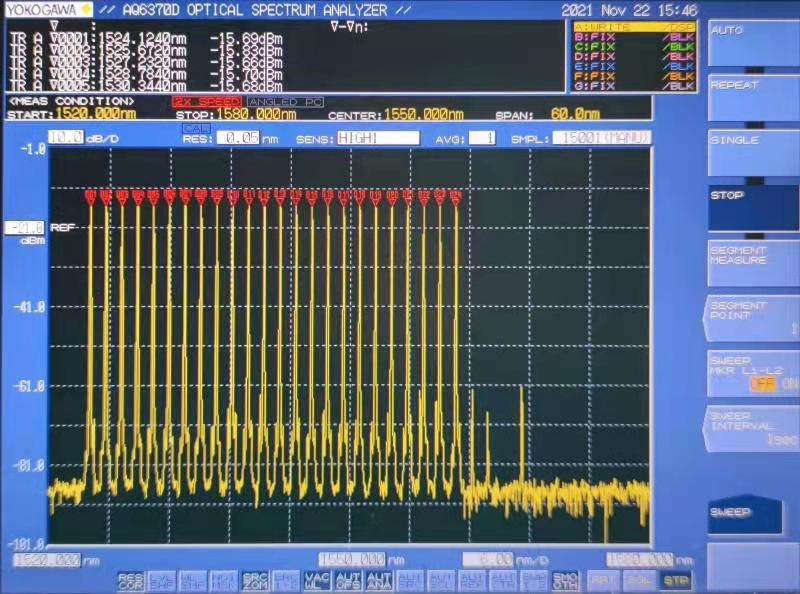Viewport: 800px width, 594px height.
Task: Select peak marker 001 on the trace
Action: [91, 195]
